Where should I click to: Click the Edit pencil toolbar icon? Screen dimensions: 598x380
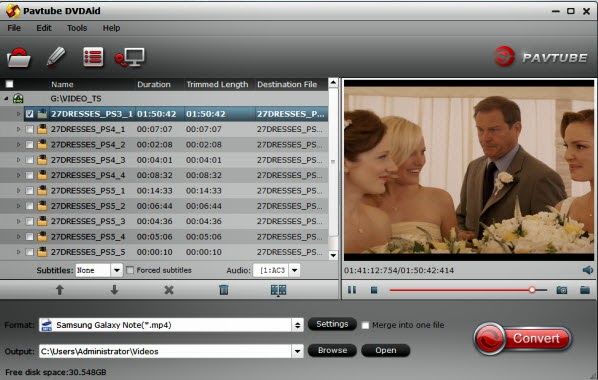pos(56,57)
